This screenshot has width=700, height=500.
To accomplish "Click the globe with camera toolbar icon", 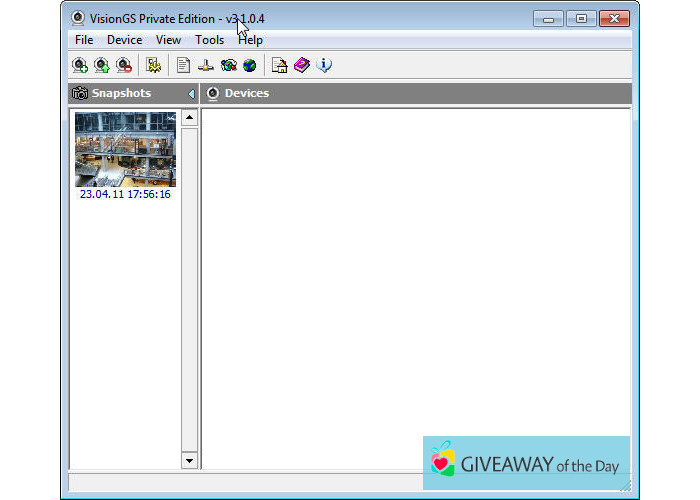I will coord(228,66).
